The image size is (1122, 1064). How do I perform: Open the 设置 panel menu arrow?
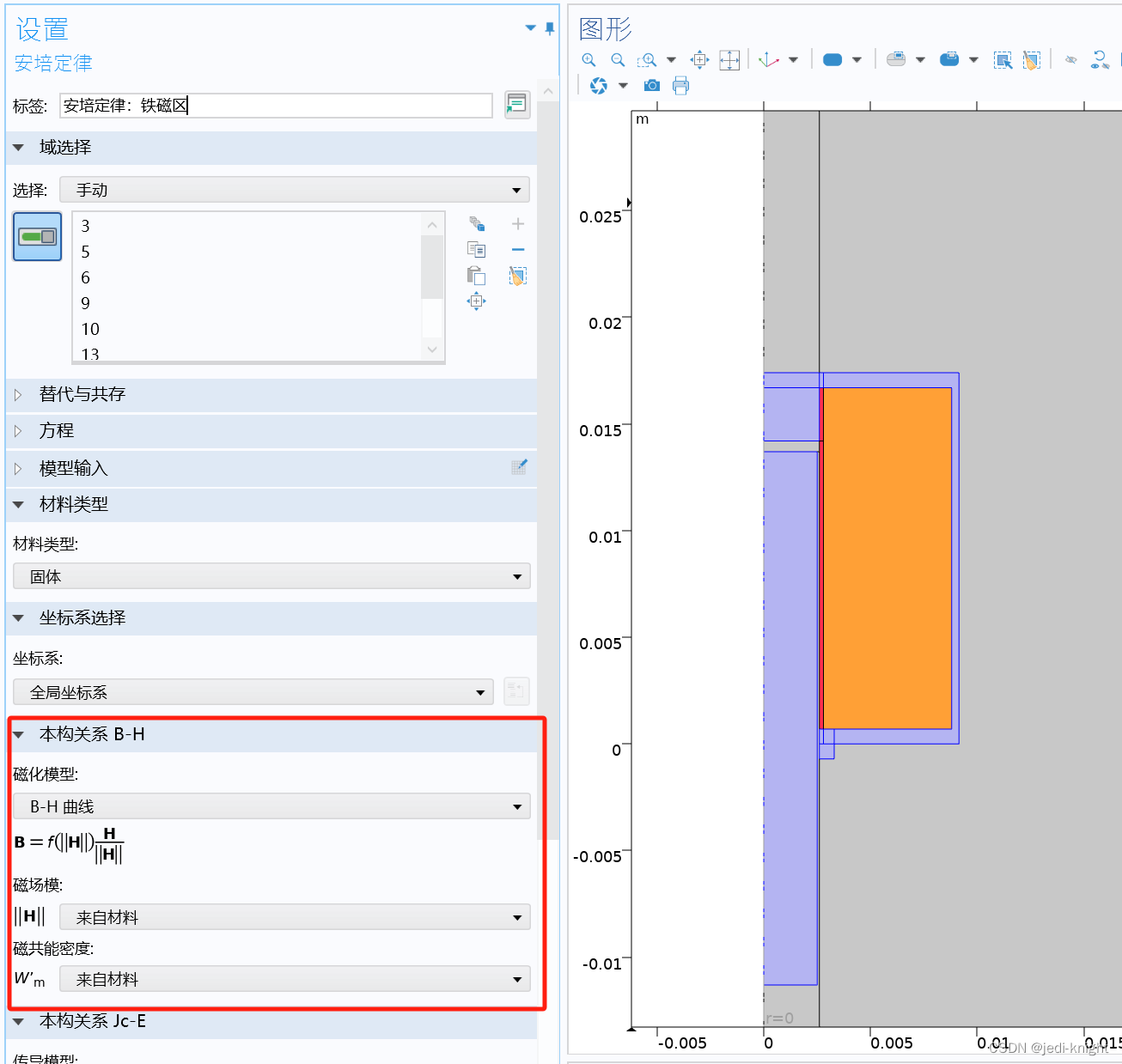point(531,28)
